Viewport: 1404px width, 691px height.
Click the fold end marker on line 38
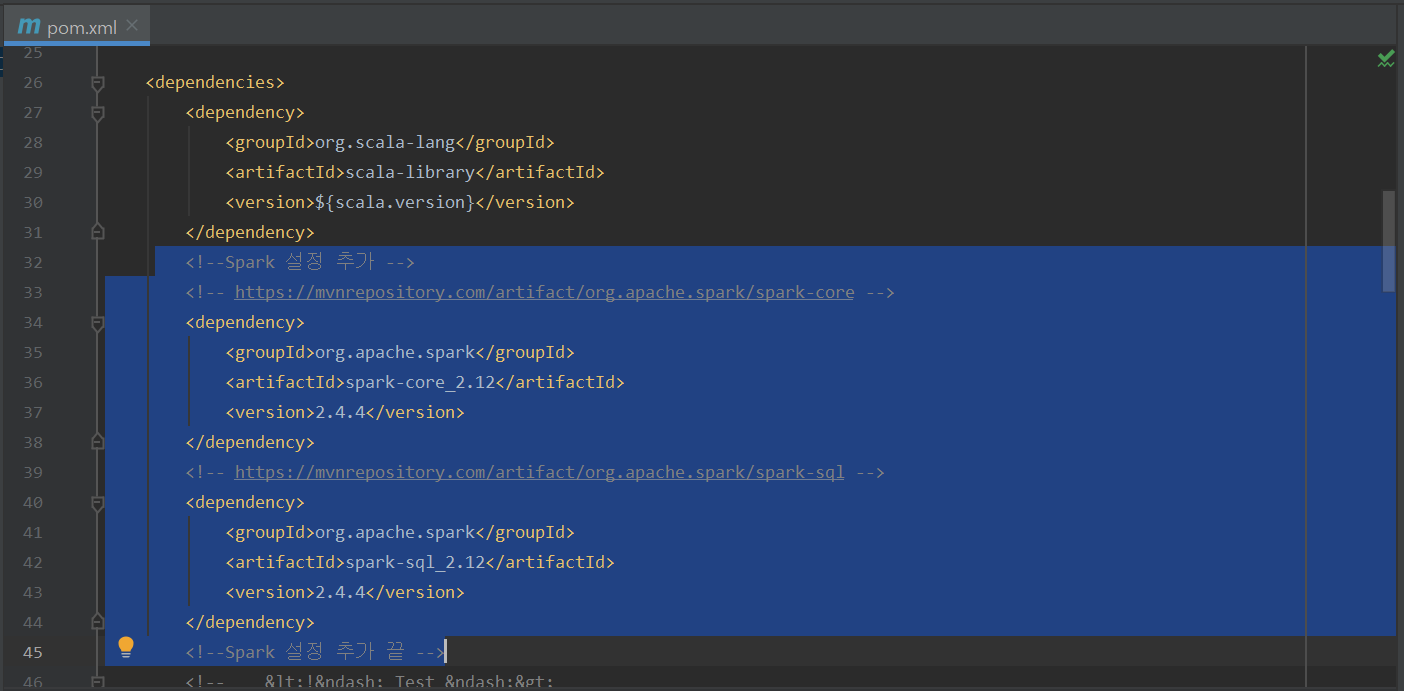(97, 442)
